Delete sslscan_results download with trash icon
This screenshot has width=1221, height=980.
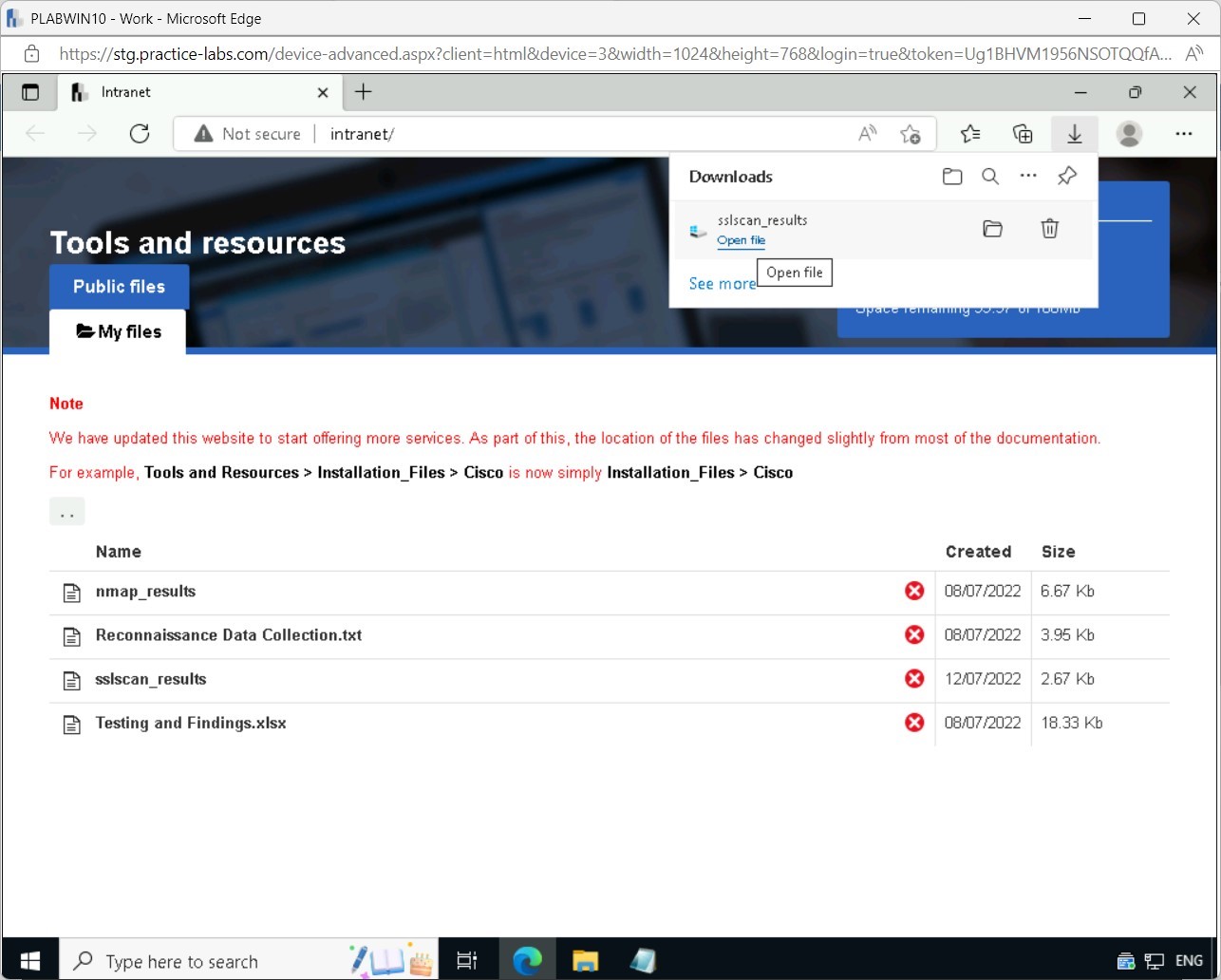(x=1049, y=229)
